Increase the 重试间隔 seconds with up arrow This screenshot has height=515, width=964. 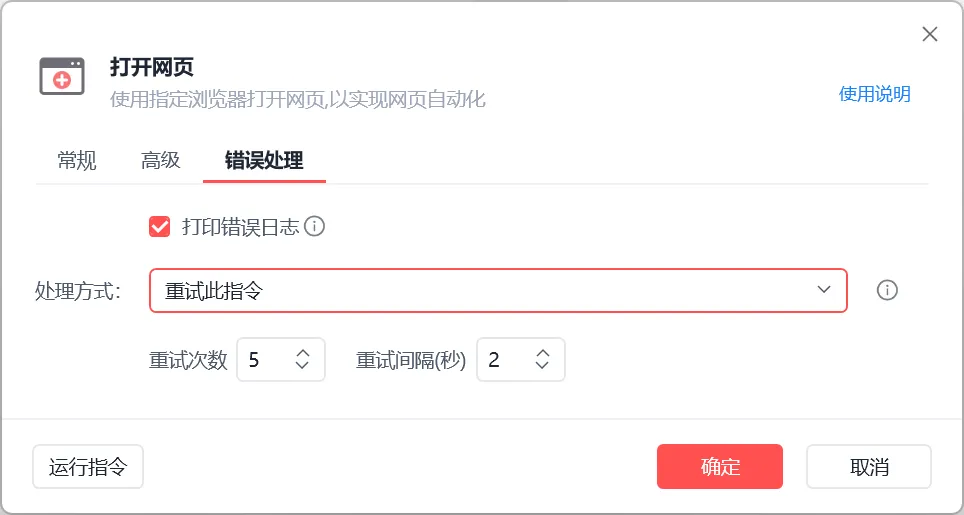[x=543, y=353]
